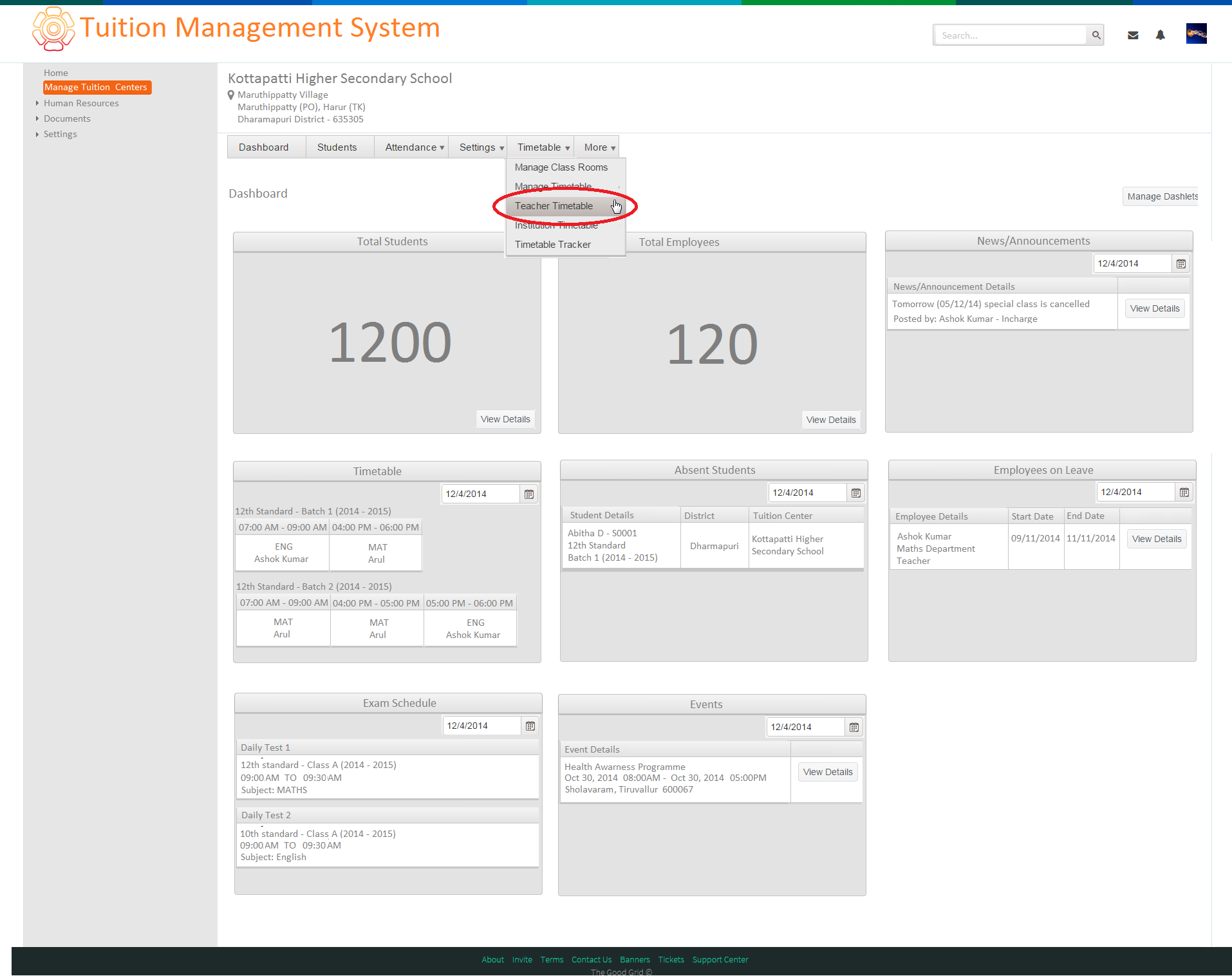1232x976 pixels.
Task: Open Exam Schedule calendar icon
Action: [x=530, y=726]
